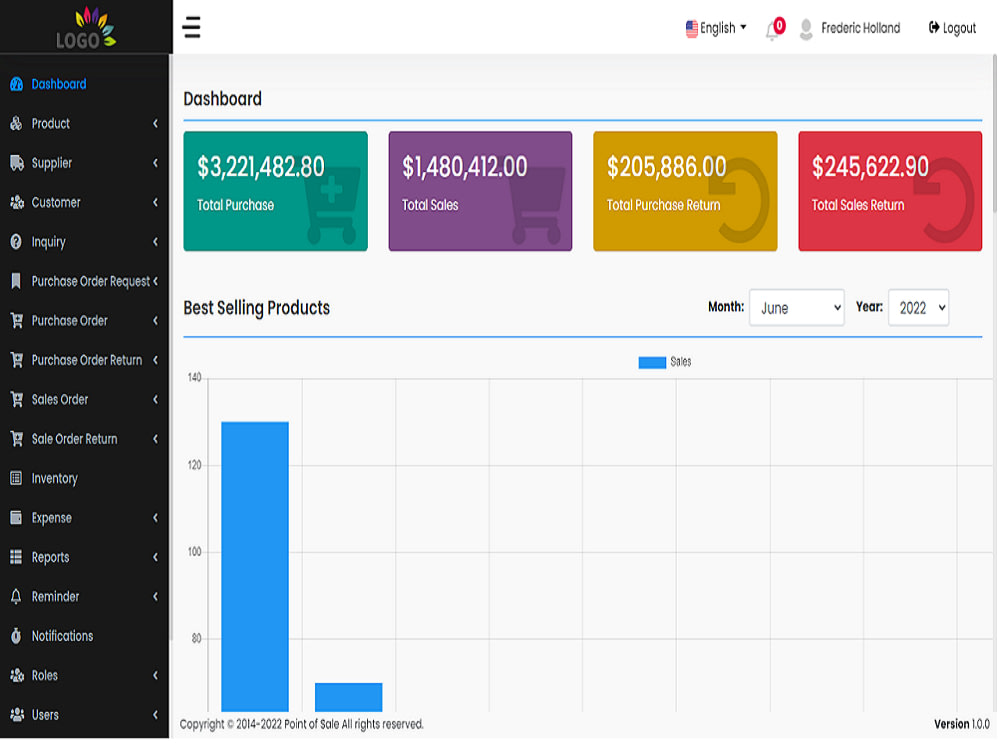Expand the Supplier submenu chevron
The width and height of the screenshot is (1000, 750).
(x=155, y=163)
